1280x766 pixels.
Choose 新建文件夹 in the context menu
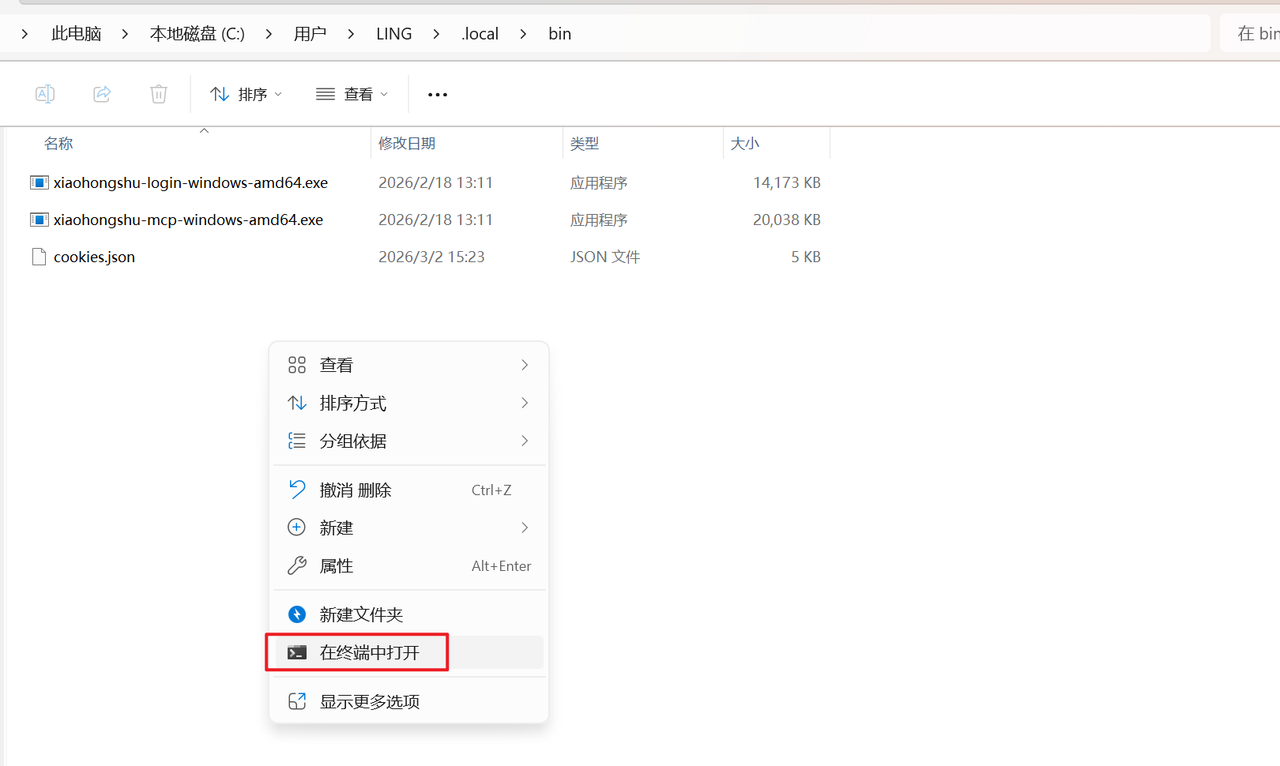pos(408,615)
